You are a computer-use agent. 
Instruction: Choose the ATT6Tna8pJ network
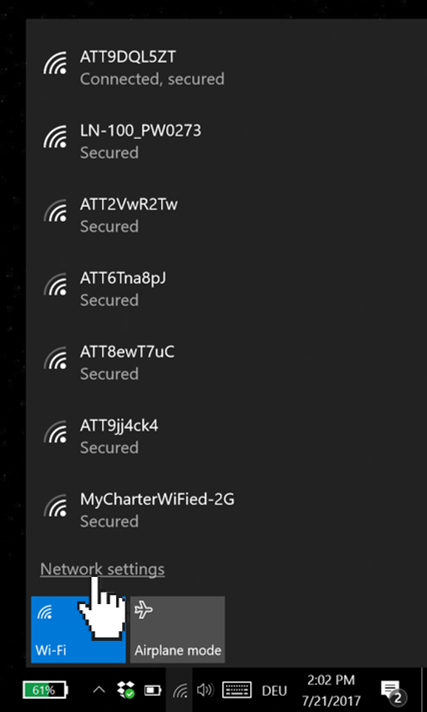coord(226,288)
